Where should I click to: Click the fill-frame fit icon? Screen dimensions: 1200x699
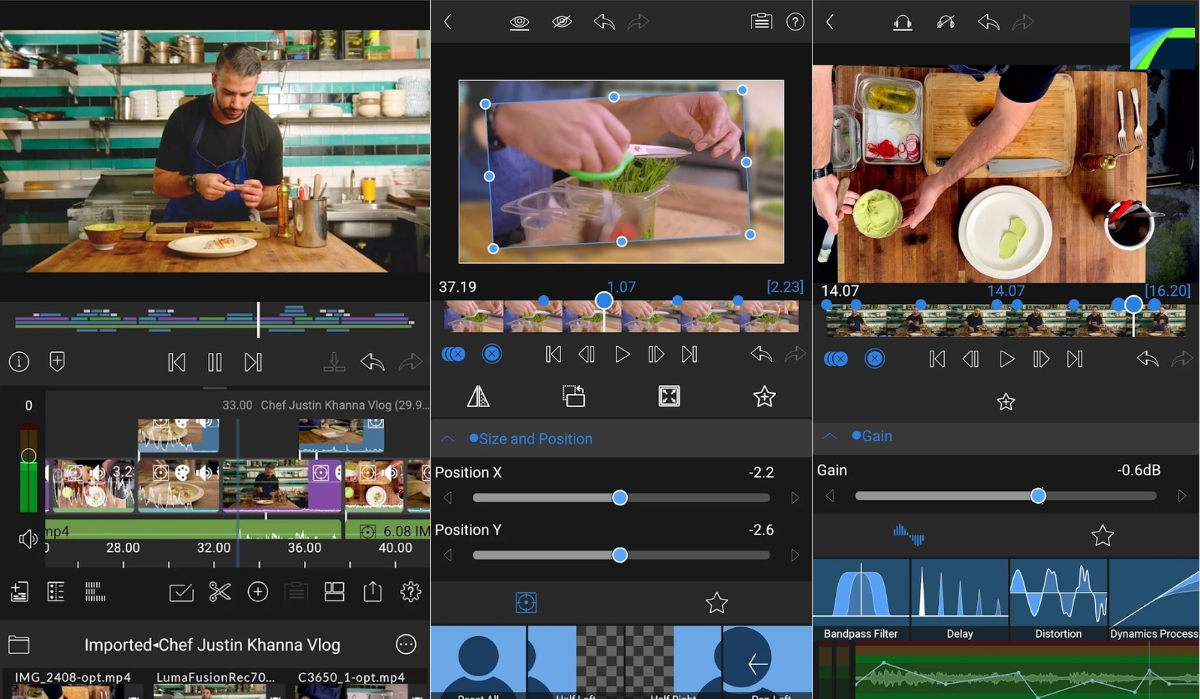tap(668, 396)
